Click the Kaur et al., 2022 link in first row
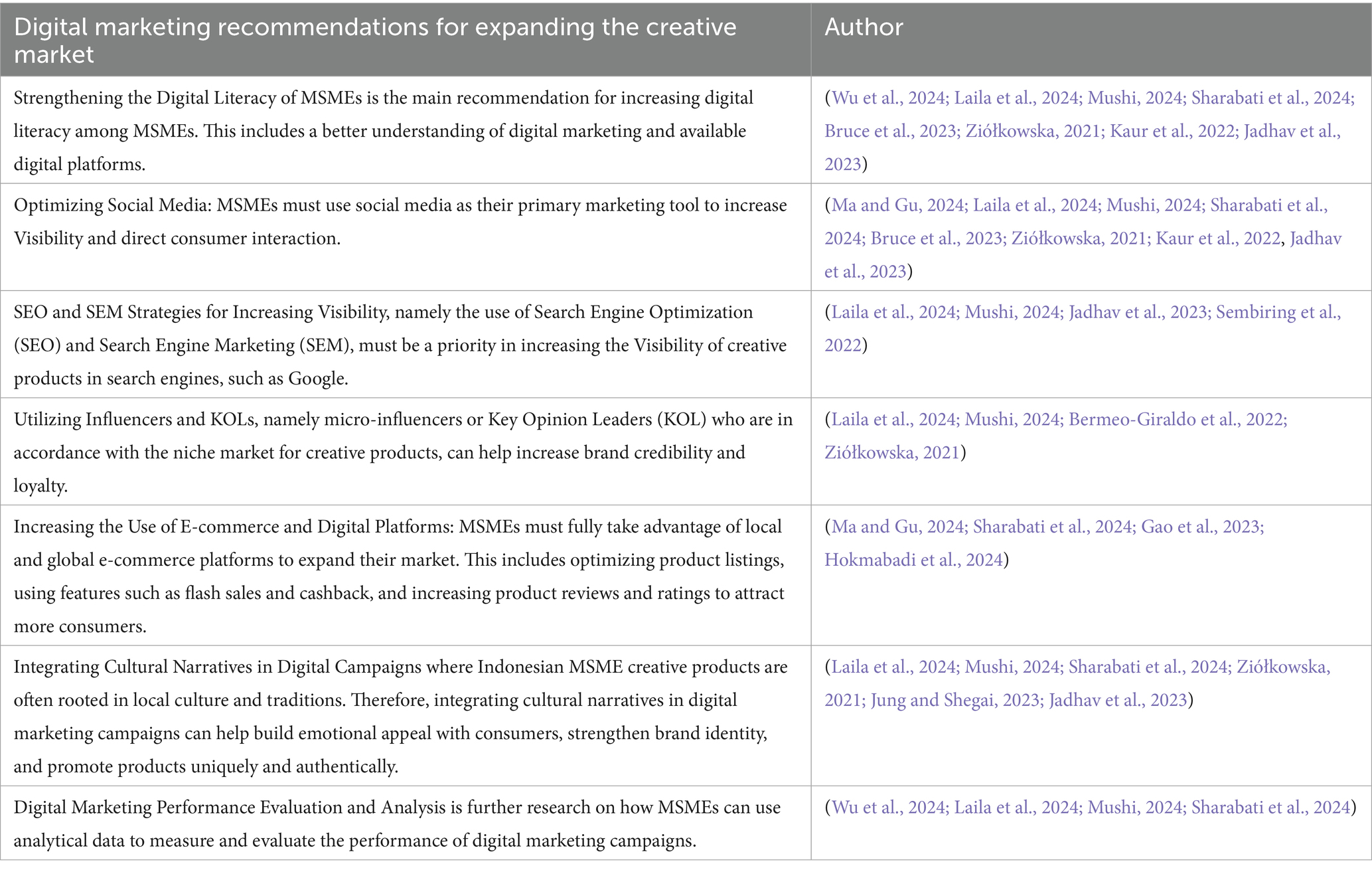The image size is (1372, 872). click(x=1174, y=131)
